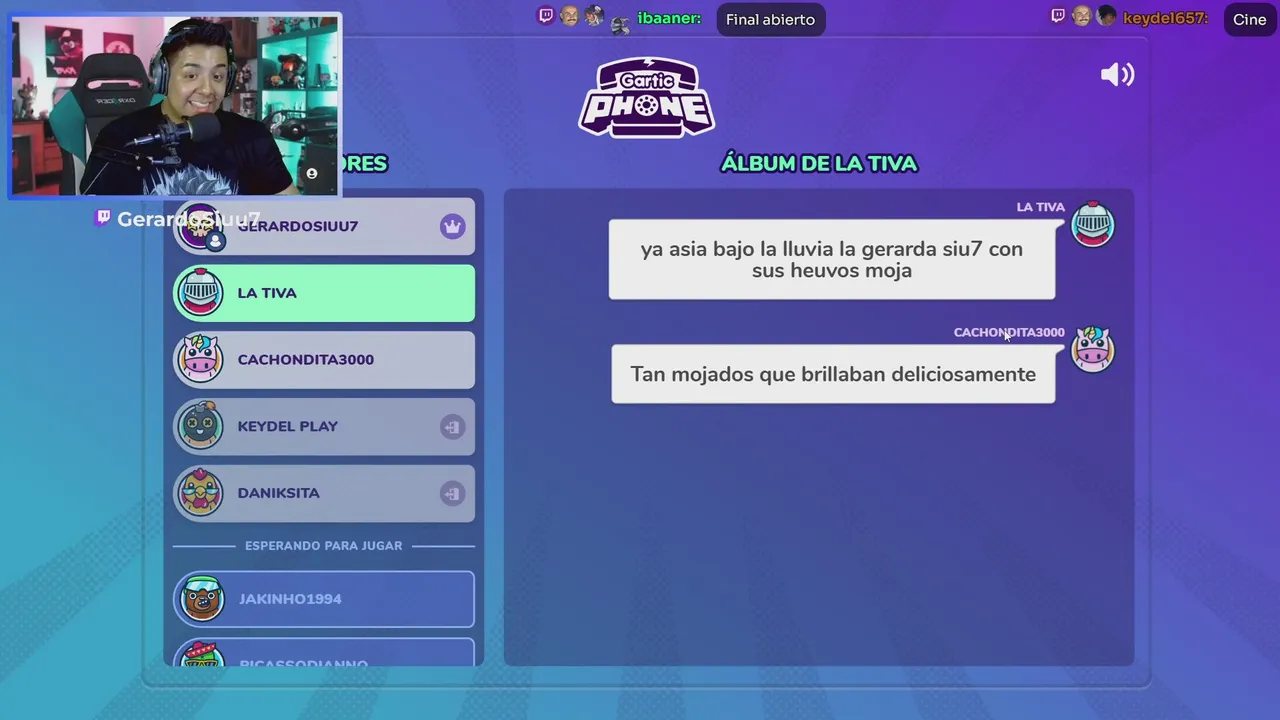Click exit icon on DANIKSITA row

pyautogui.click(x=452, y=493)
